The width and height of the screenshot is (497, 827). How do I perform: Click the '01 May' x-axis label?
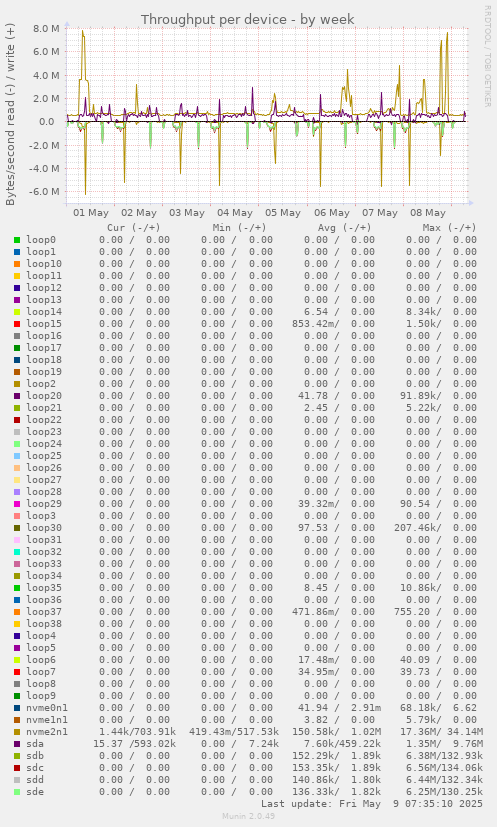(91, 213)
